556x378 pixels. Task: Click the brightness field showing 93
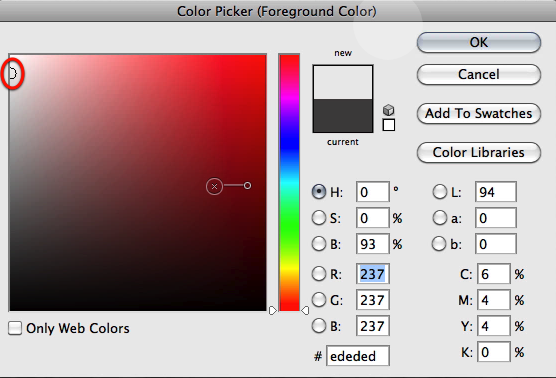pos(373,244)
